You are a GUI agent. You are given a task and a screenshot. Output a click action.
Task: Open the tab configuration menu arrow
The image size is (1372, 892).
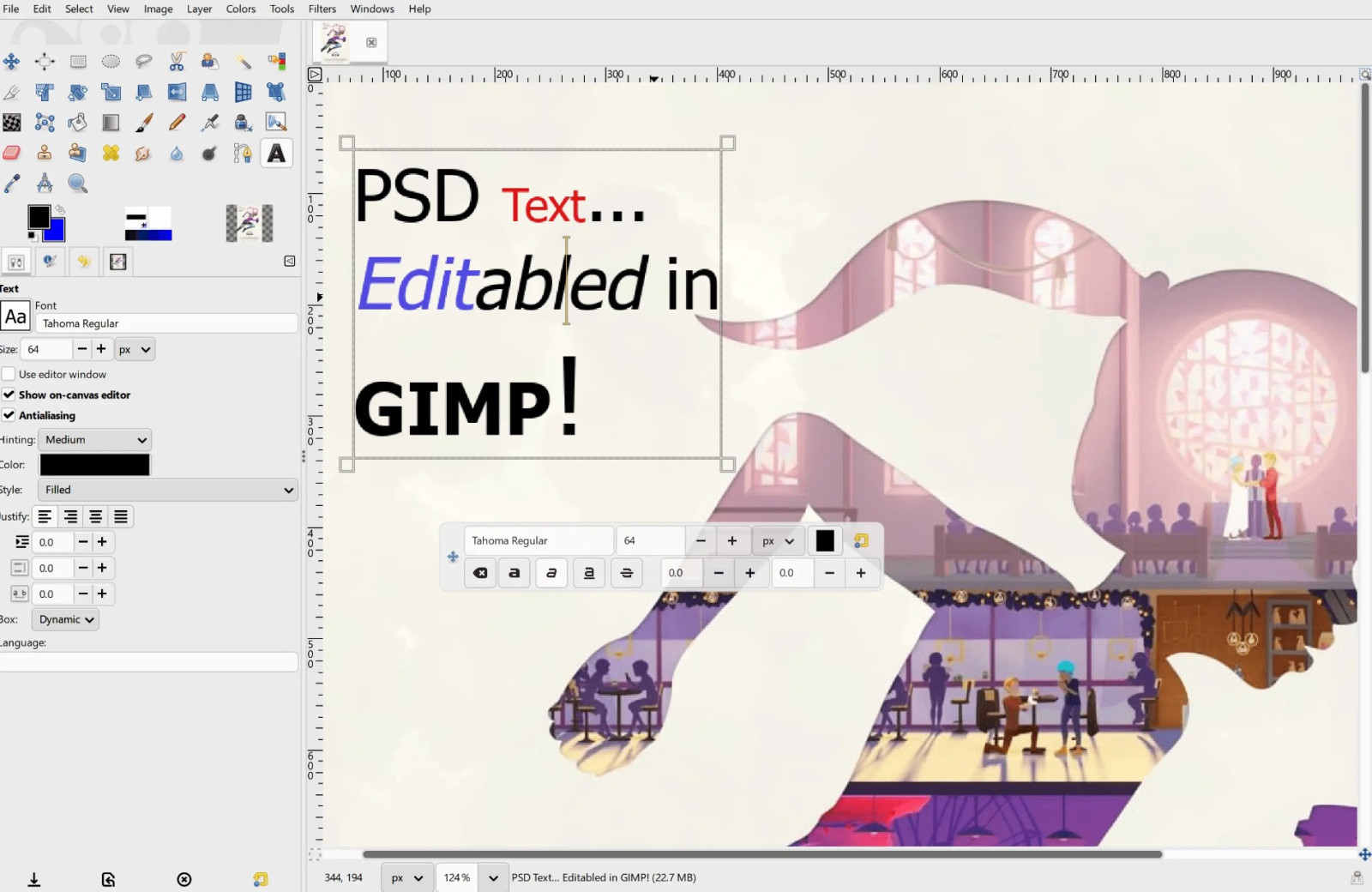pyautogui.click(x=290, y=261)
